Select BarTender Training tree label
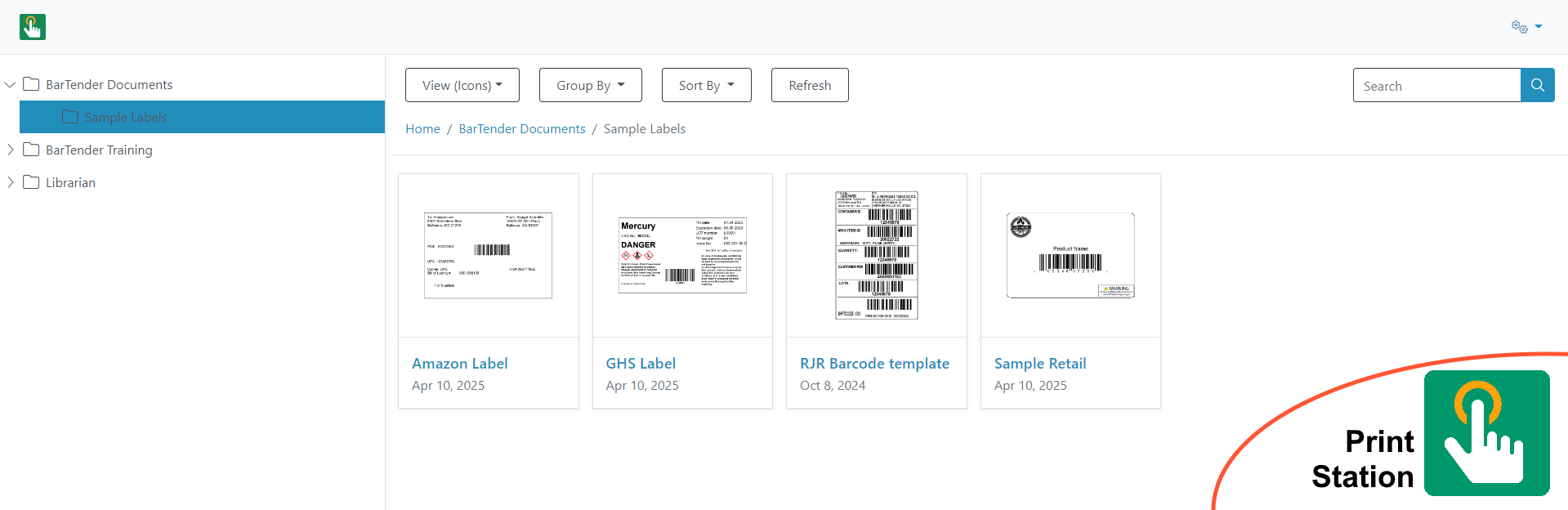 (x=99, y=150)
